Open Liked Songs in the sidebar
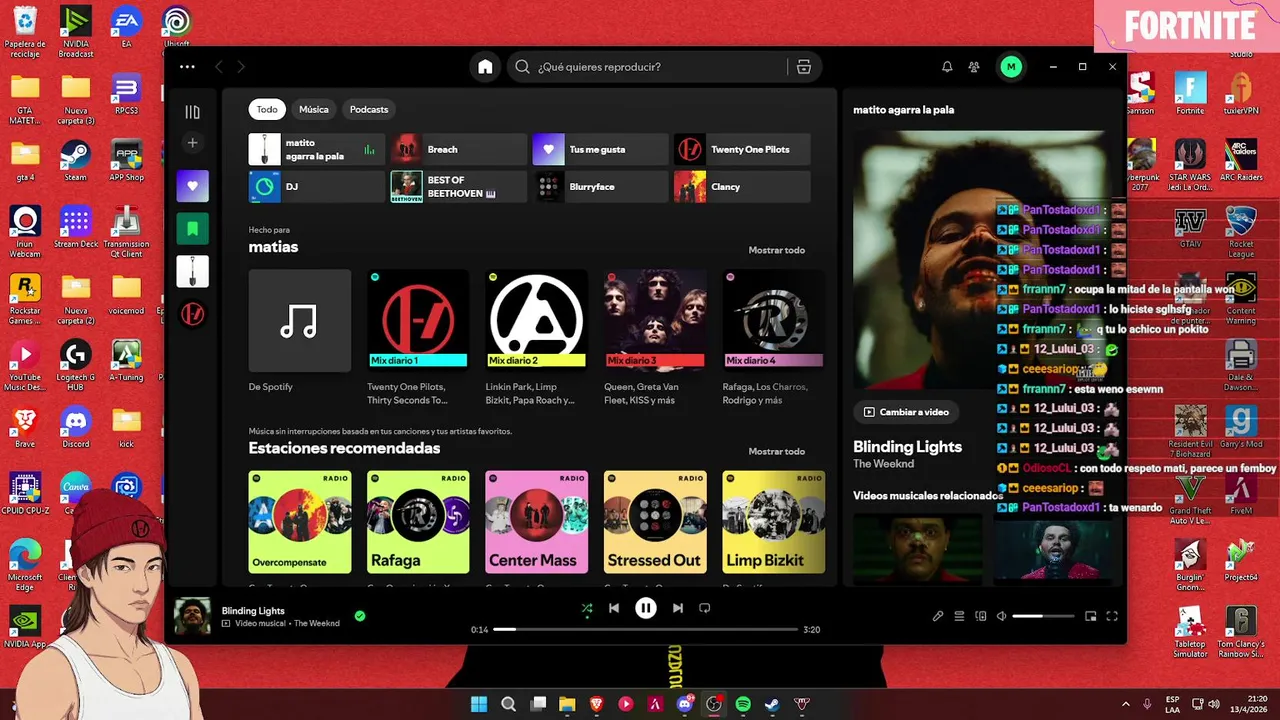 193,186
